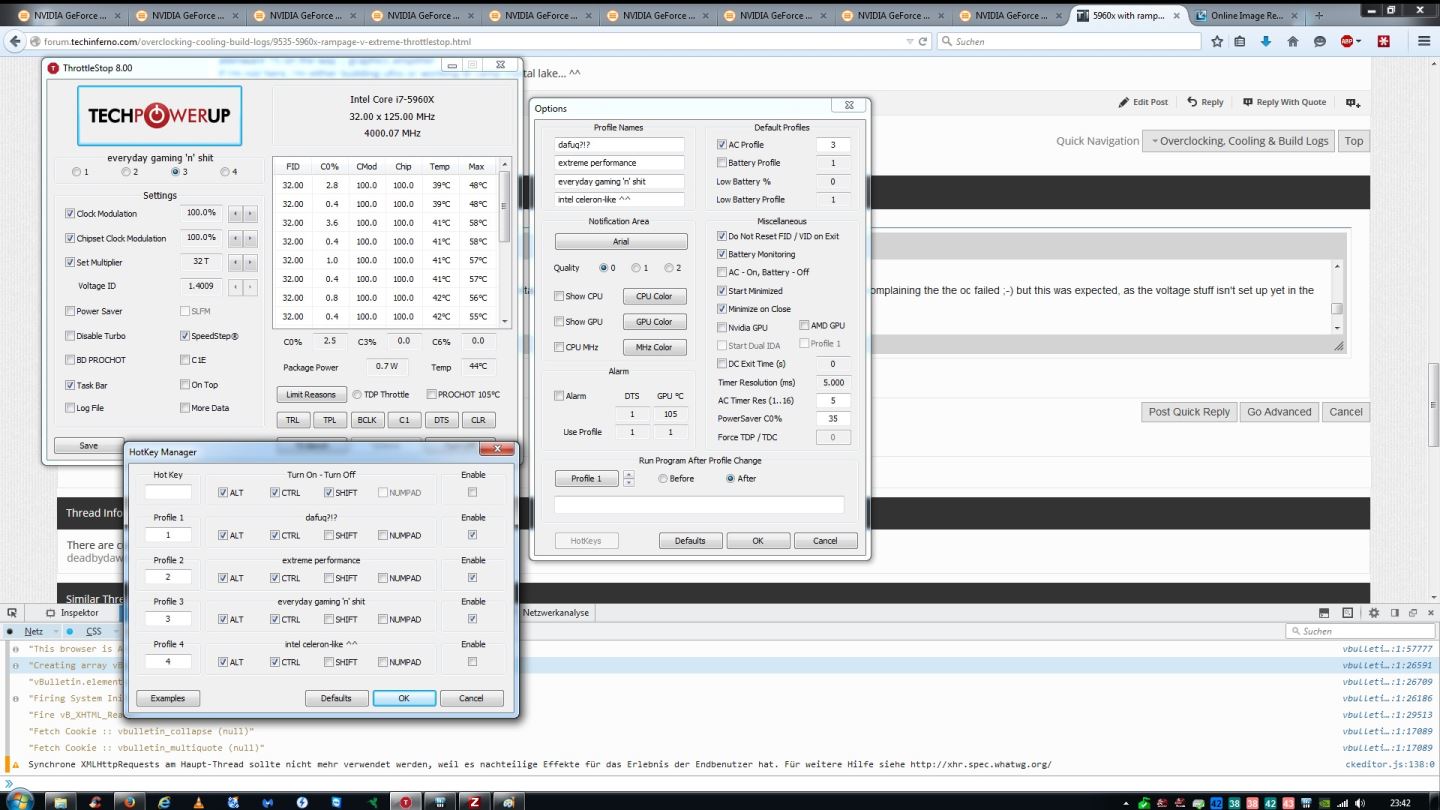The width and height of the screenshot is (1440, 810).
Task: Open the chat smiley icon in toolbar
Action: (x=1320, y=41)
